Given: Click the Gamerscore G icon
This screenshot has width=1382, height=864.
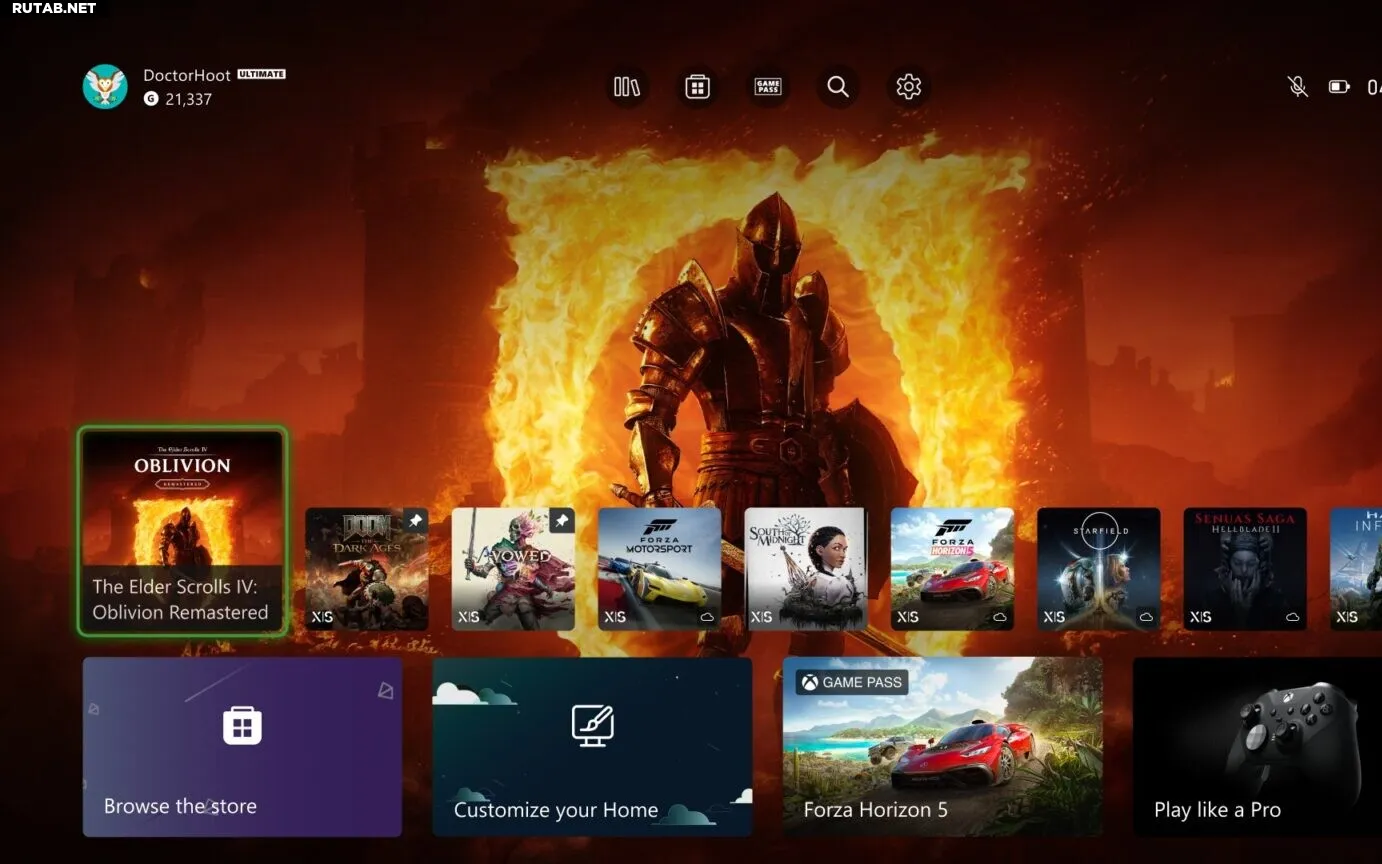Looking at the screenshot, I should (151, 99).
